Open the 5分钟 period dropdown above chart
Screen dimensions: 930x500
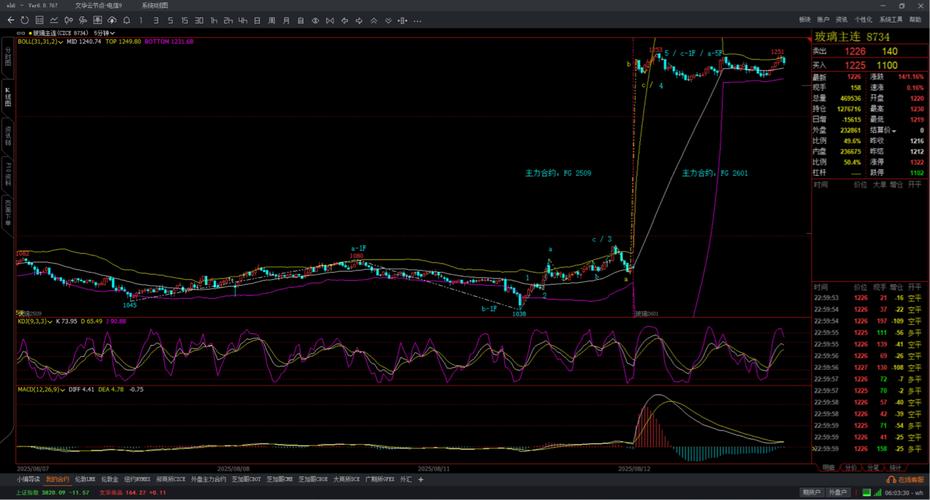point(105,32)
